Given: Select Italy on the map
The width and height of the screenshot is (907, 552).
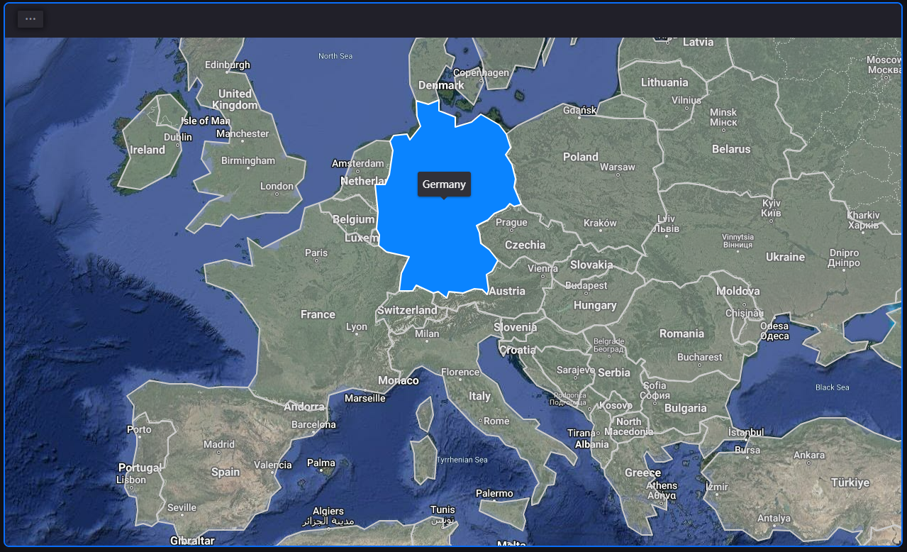Looking at the screenshot, I should [x=480, y=396].
